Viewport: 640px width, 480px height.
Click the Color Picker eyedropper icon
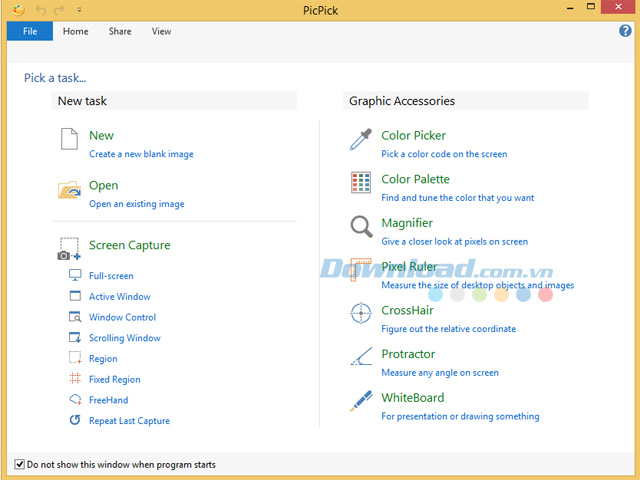pos(360,140)
